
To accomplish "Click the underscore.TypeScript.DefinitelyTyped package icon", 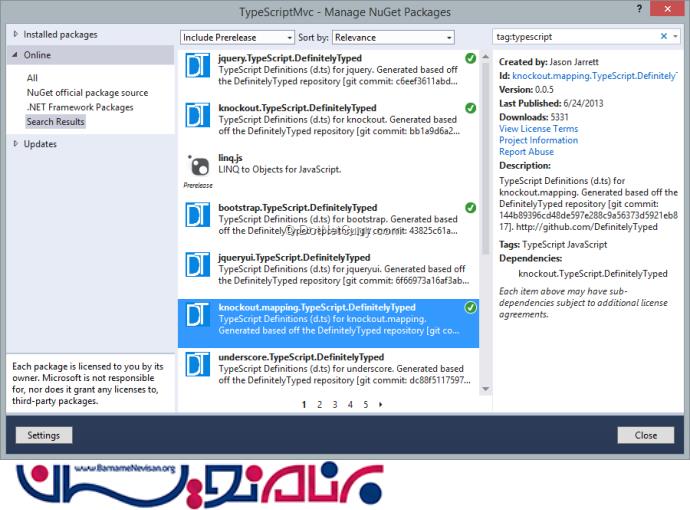I will click(198, 365).
